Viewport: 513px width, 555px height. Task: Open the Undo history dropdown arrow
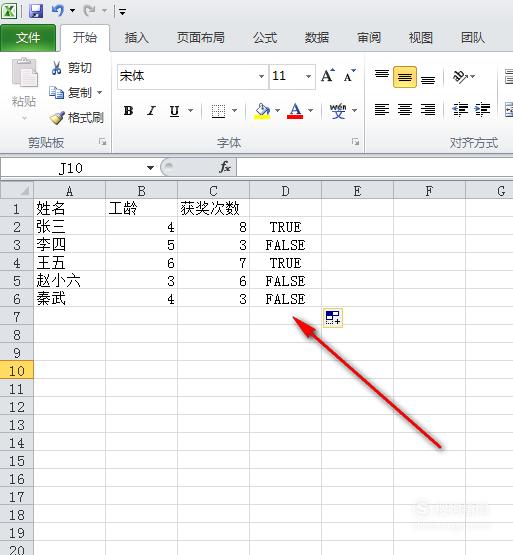pyautogui.click(x=73, y=11)
